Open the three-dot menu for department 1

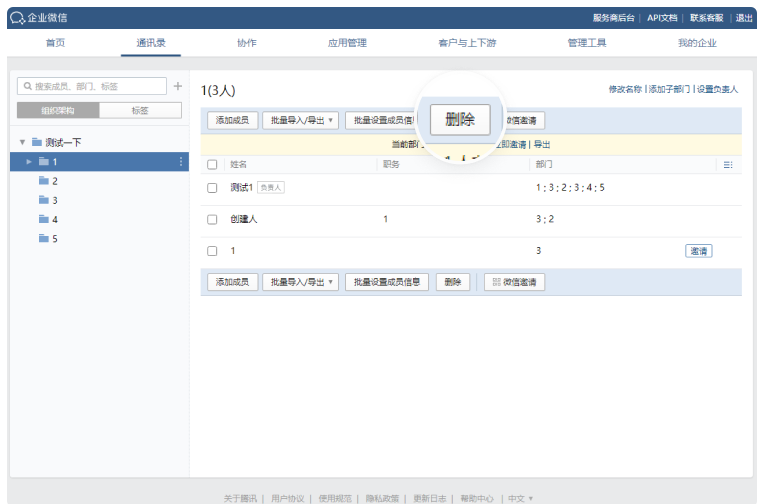pyautogui.click(x=181, y=161)
